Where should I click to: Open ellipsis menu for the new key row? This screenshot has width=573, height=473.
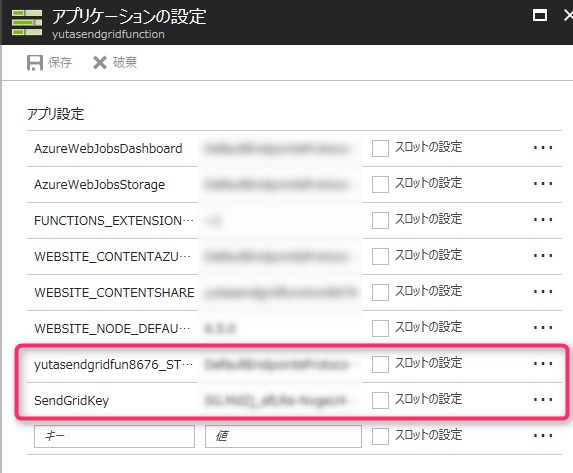pos(543,436)
